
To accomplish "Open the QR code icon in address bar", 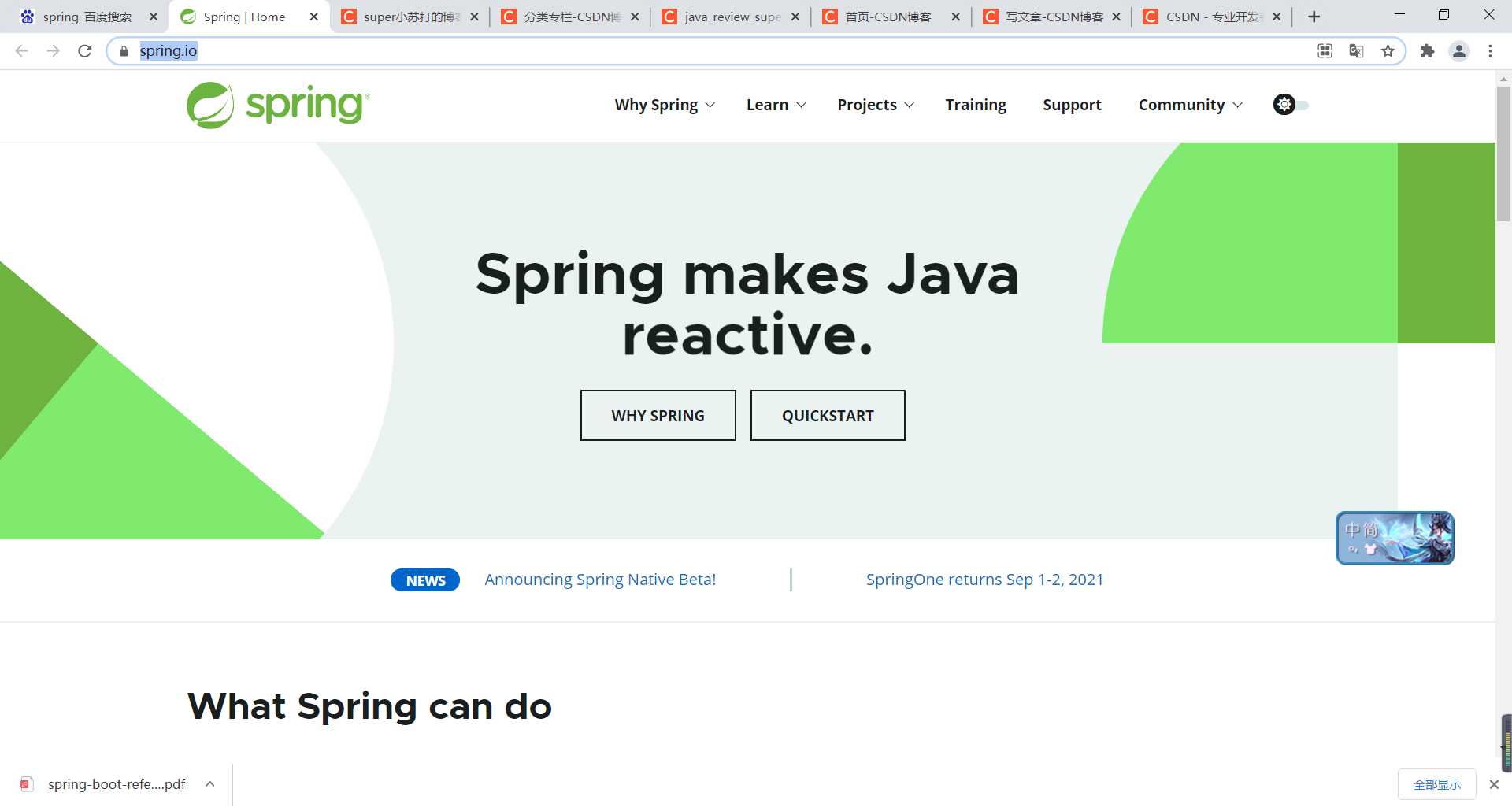I will (1325, 50).
